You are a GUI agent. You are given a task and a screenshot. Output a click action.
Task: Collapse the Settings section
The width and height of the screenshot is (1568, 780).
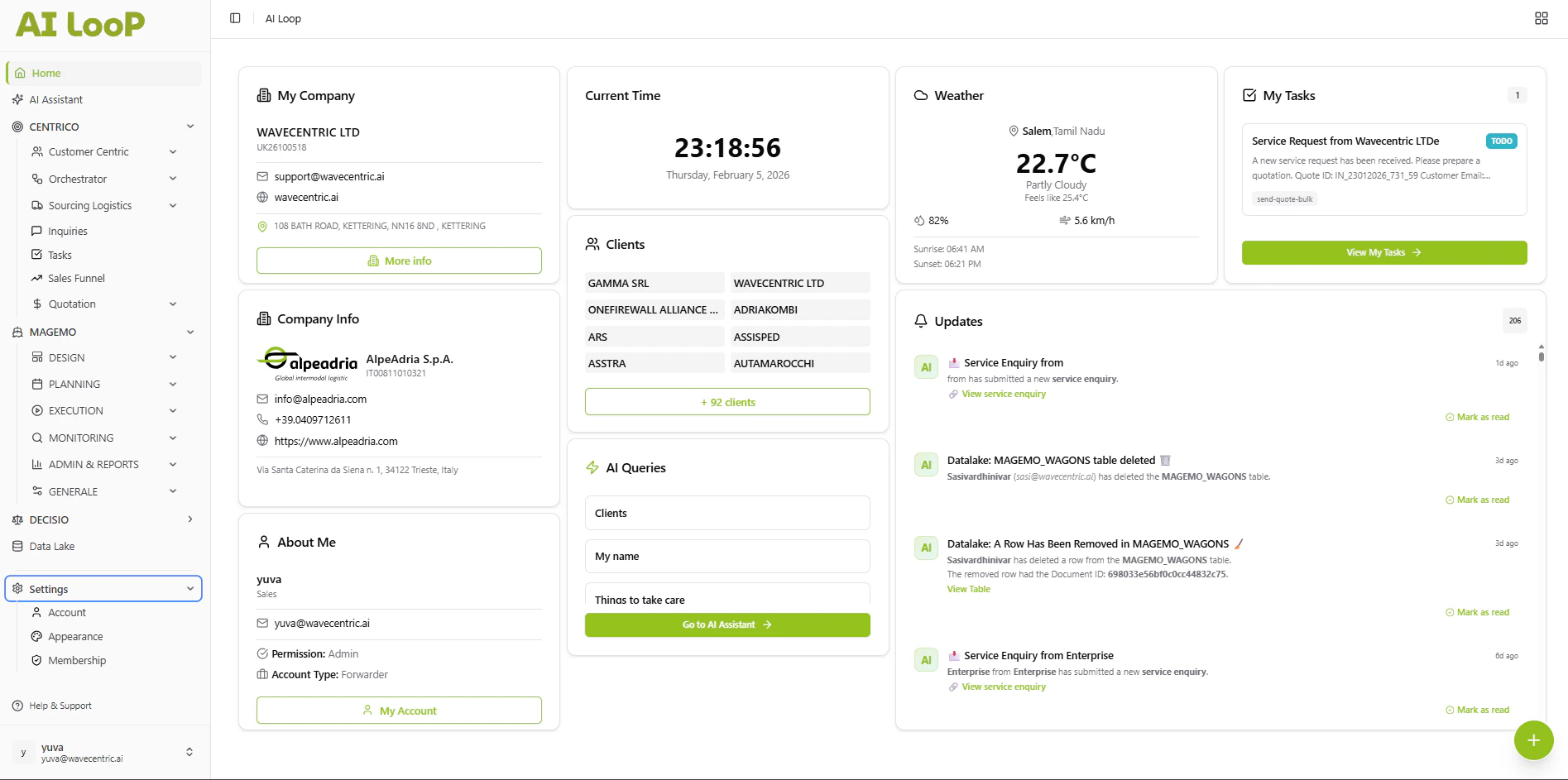coord(190,588)
